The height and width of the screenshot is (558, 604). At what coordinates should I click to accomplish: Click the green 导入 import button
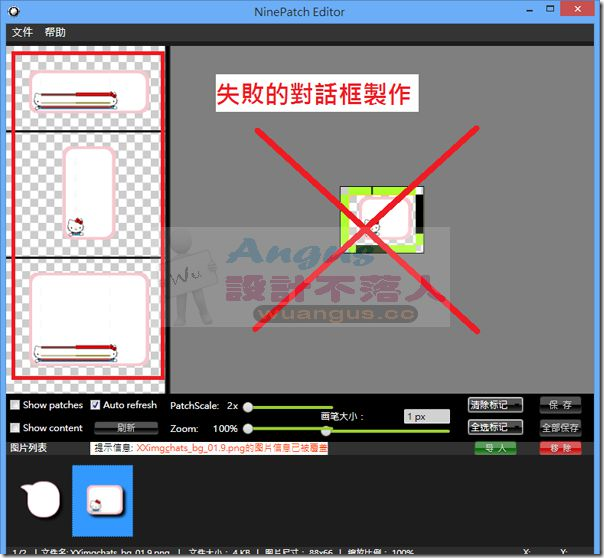495,448
